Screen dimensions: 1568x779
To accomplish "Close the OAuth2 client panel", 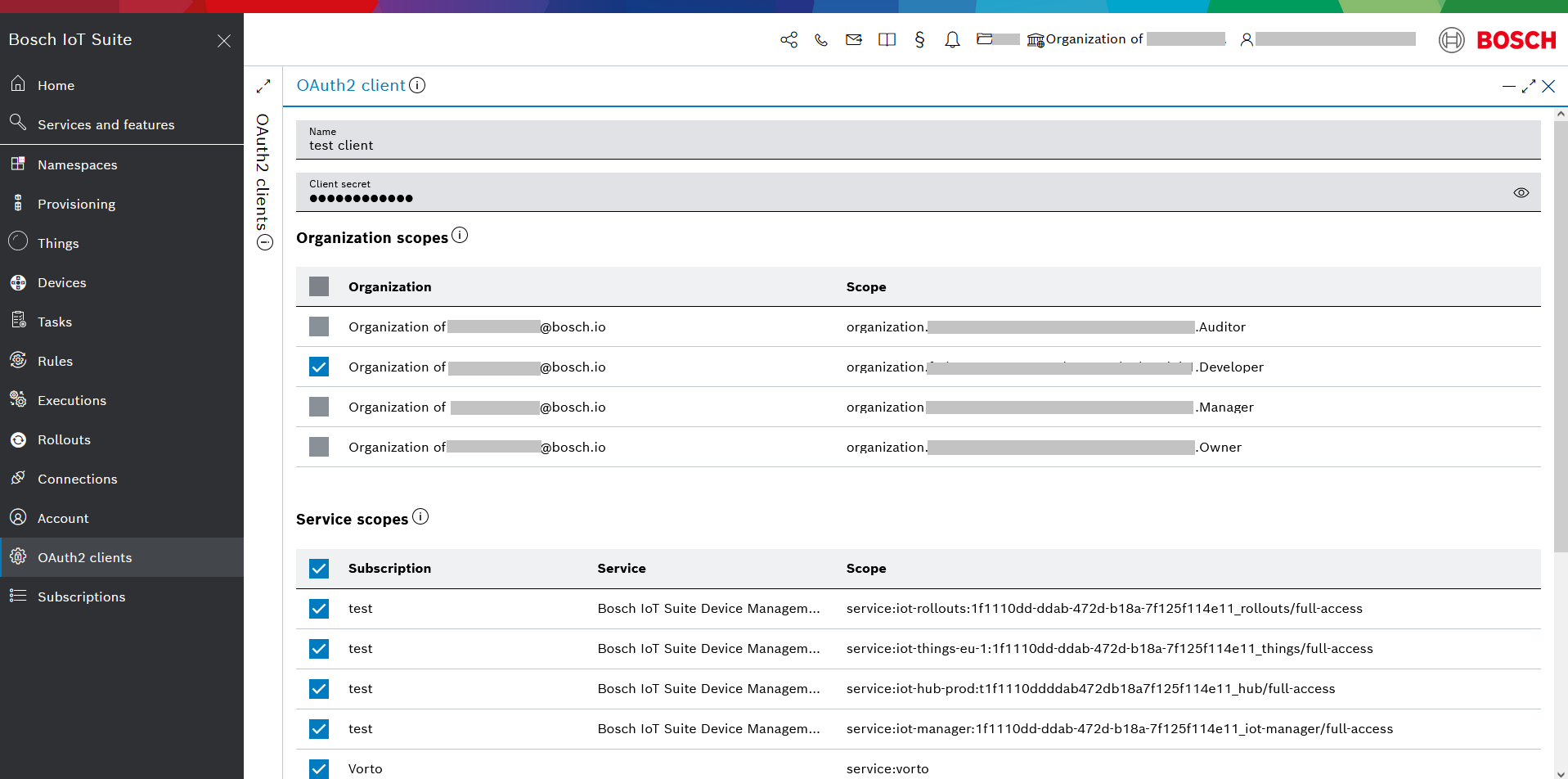I will [1548, 86].
